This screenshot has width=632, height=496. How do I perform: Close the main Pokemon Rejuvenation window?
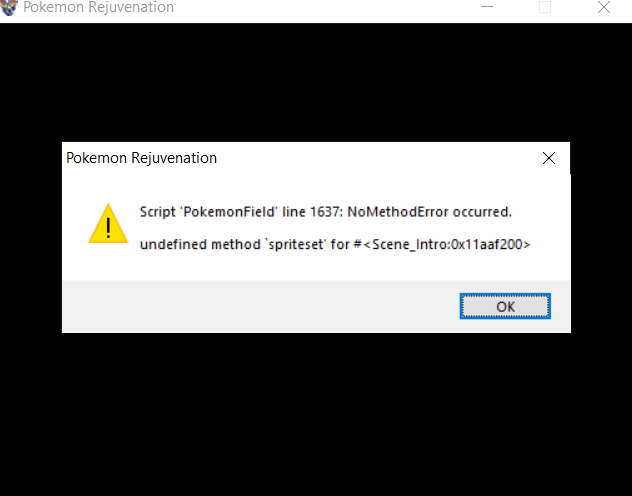603,7
